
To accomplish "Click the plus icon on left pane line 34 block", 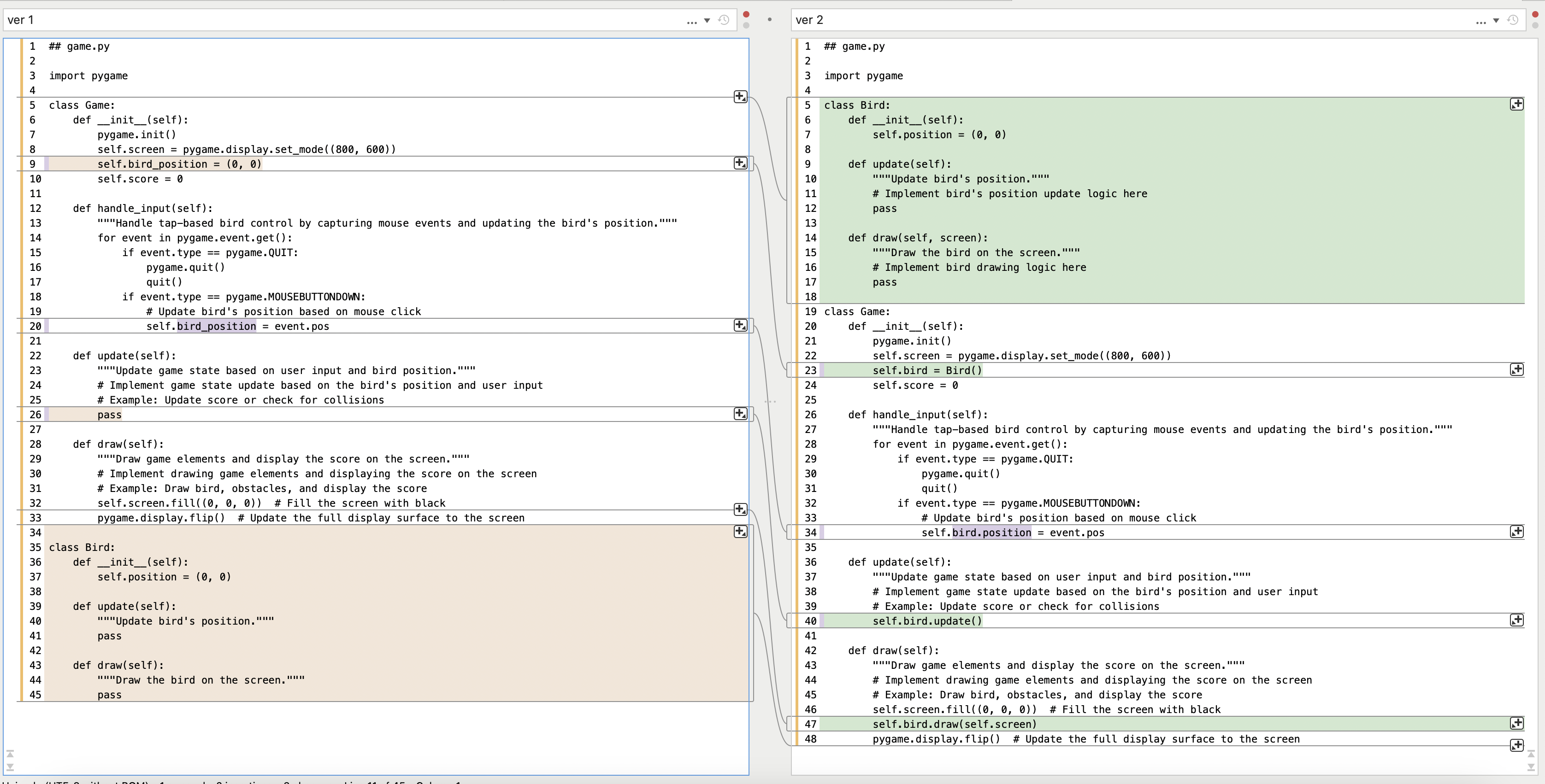I will [740, 531].
